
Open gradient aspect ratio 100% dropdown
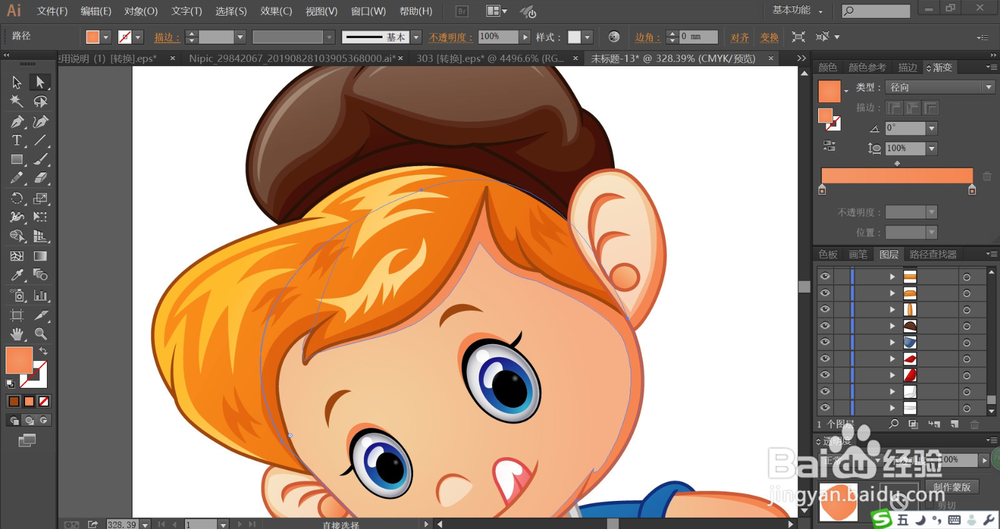[x=932, y=148]
